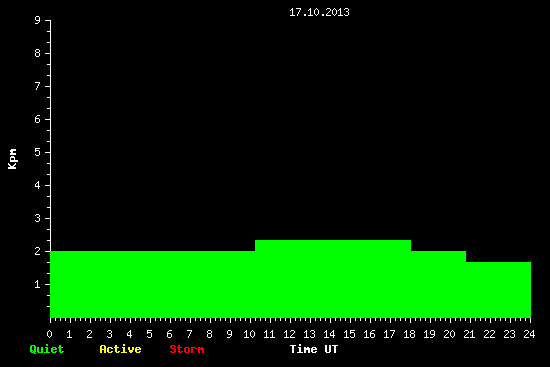Click the 0 hour mark on the time axis
The height and width of the screenshot is (367, 550).
tap(49, 334)
